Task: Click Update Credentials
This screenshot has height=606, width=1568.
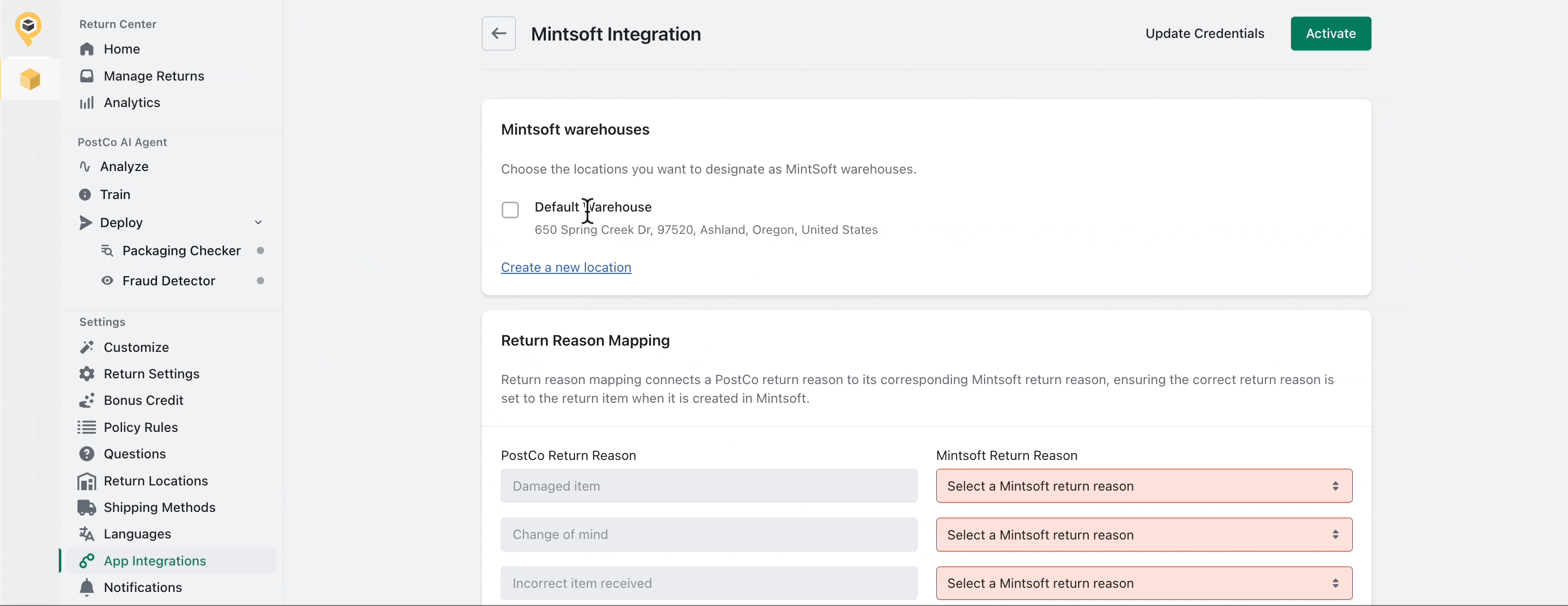Action: (x=1204, y=33)
